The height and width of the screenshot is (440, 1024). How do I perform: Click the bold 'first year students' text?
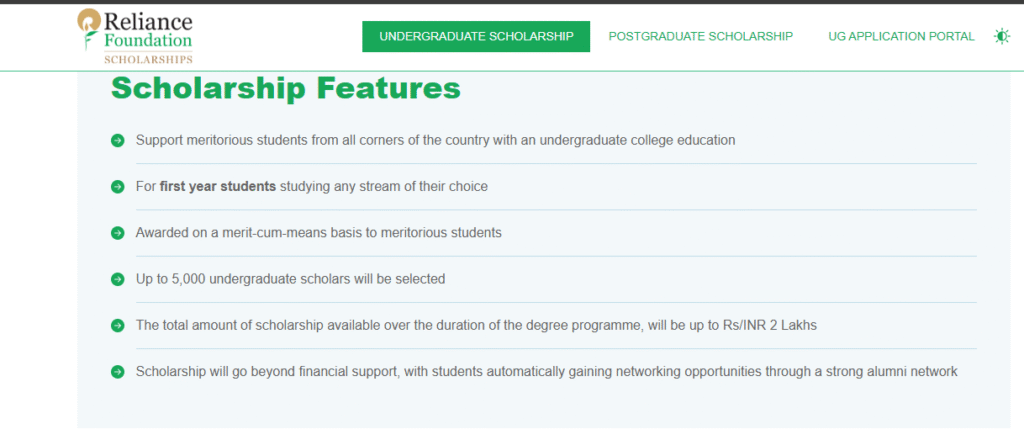tap(217, 187)
